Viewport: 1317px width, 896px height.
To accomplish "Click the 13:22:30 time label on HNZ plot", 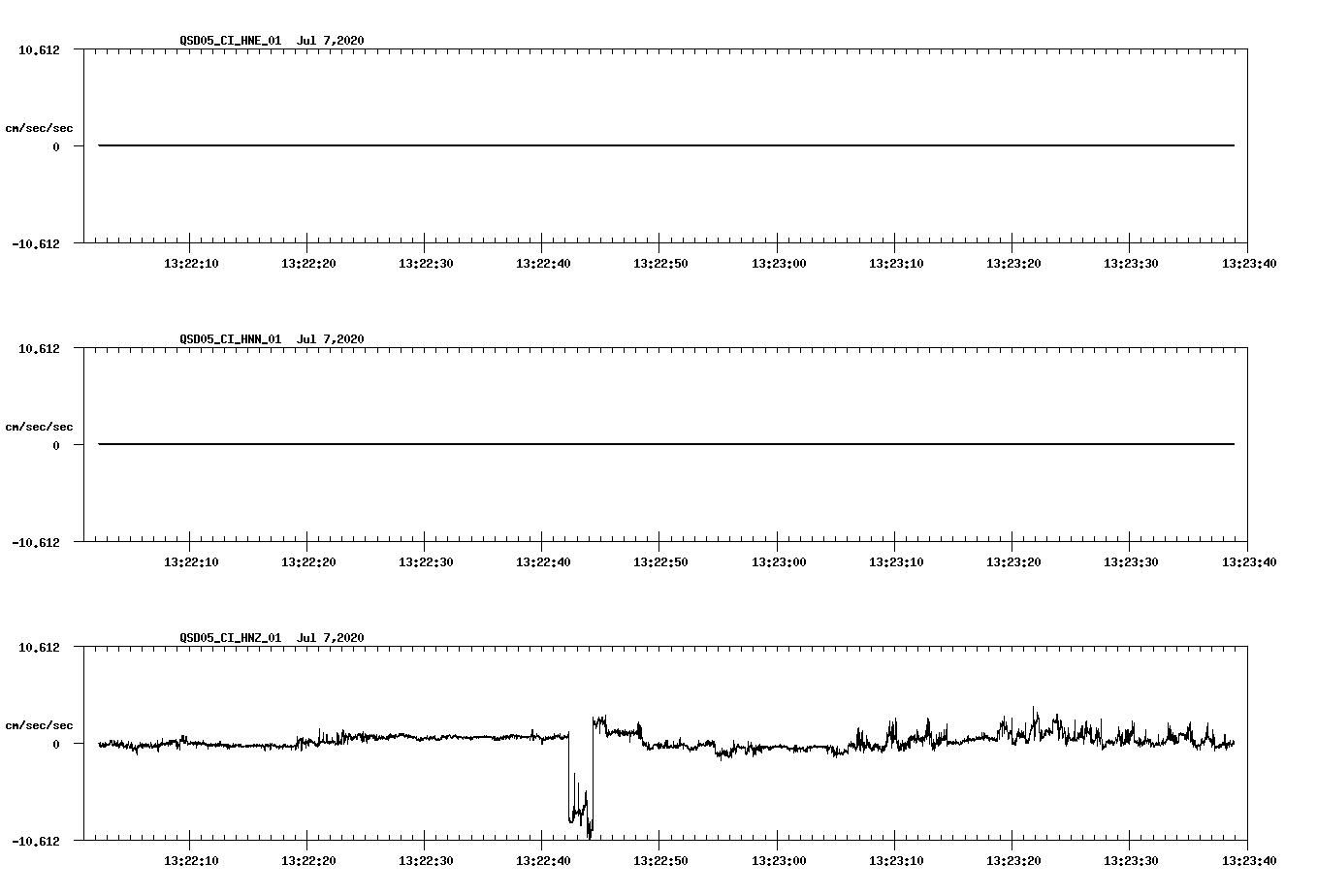I will 426,861.
